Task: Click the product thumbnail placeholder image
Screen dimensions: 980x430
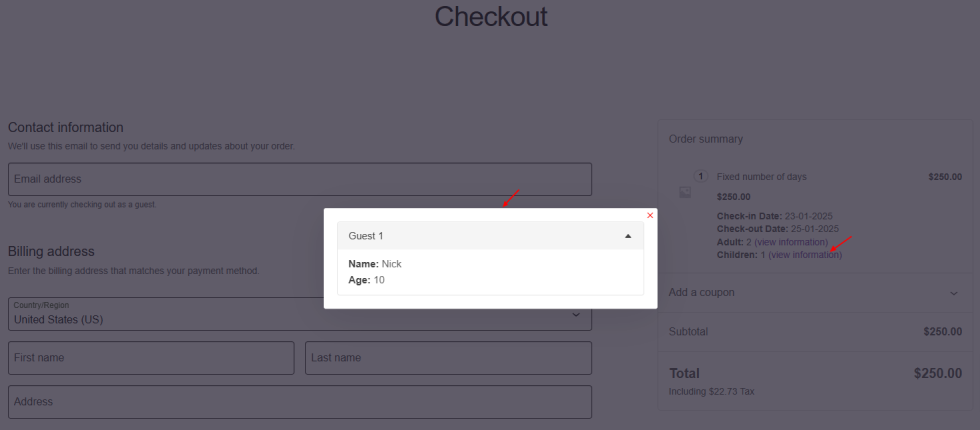Action: 685,192
